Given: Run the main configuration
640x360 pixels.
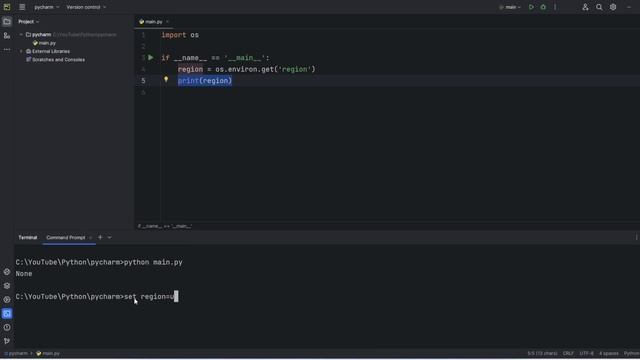Looking at the screenshot, I should 531,7.
